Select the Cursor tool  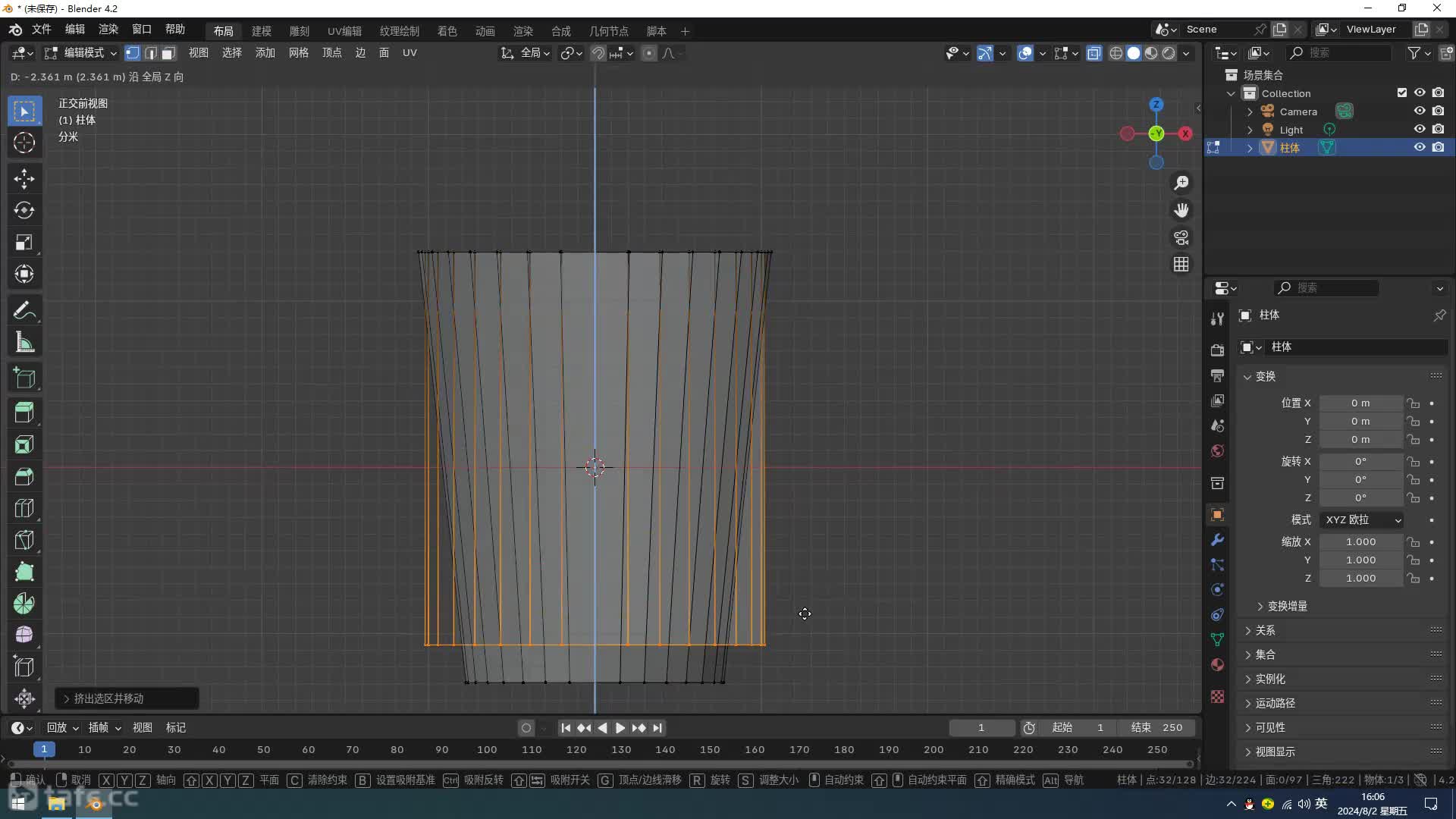[24, 143]
